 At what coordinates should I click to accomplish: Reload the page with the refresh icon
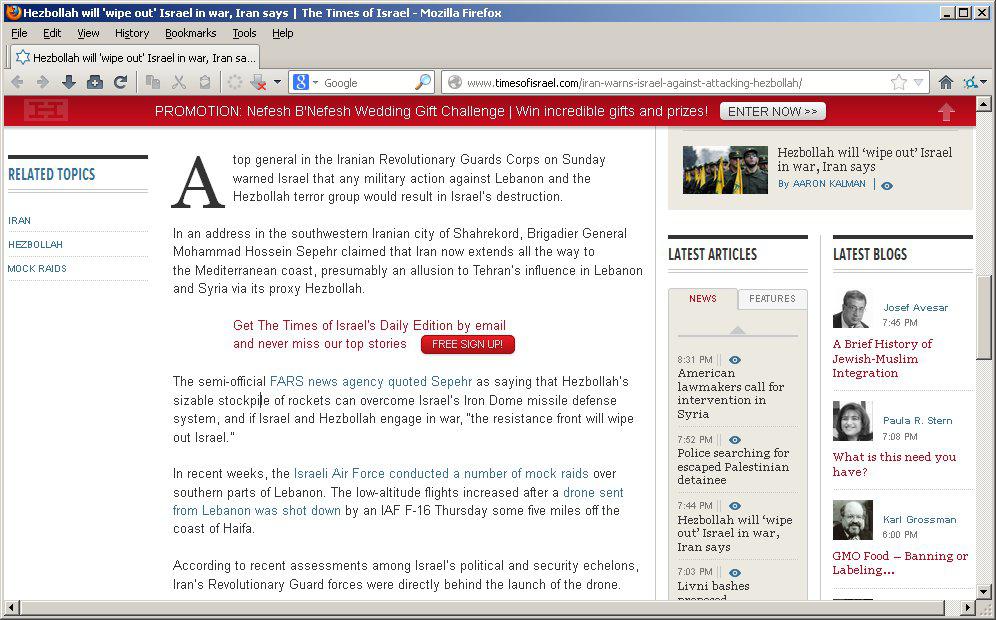point(120,82)
